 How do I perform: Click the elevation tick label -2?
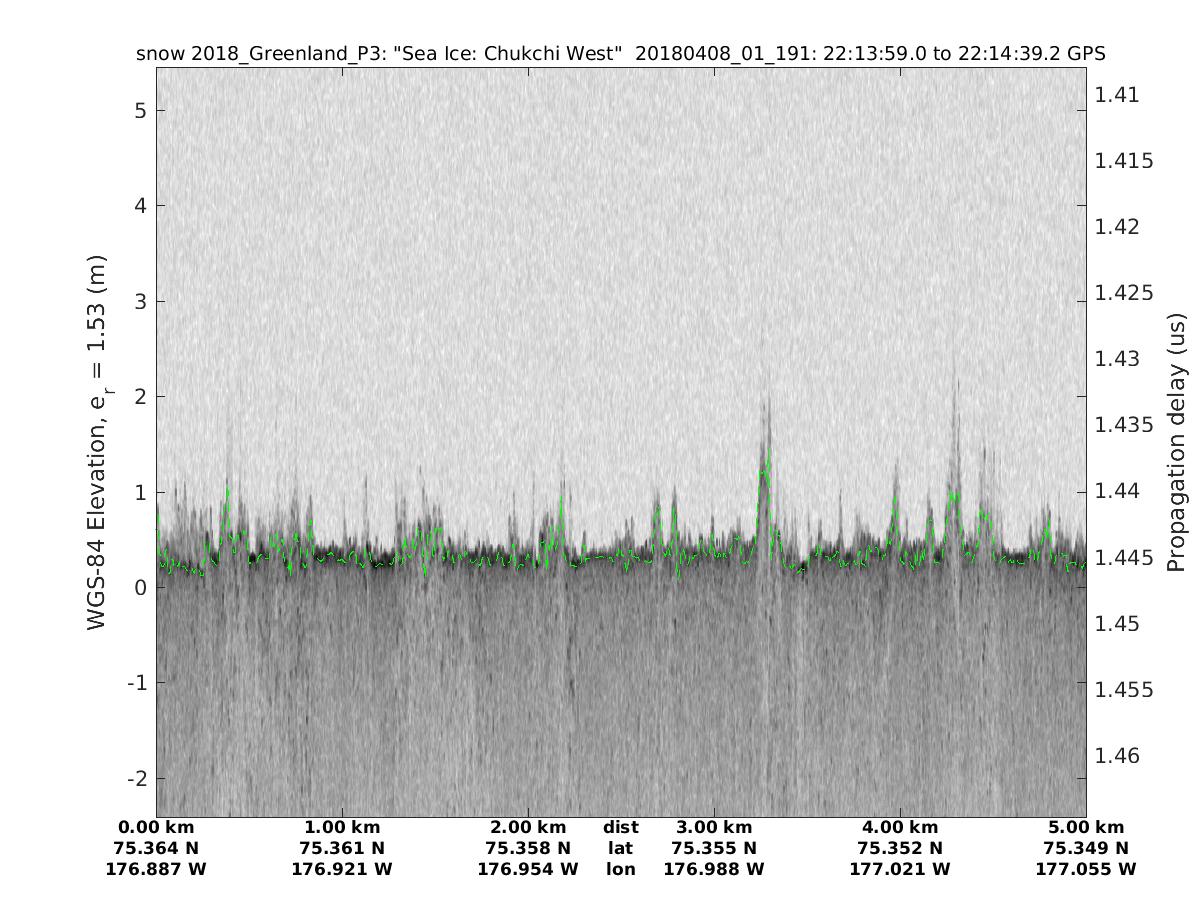click(136, 778)
